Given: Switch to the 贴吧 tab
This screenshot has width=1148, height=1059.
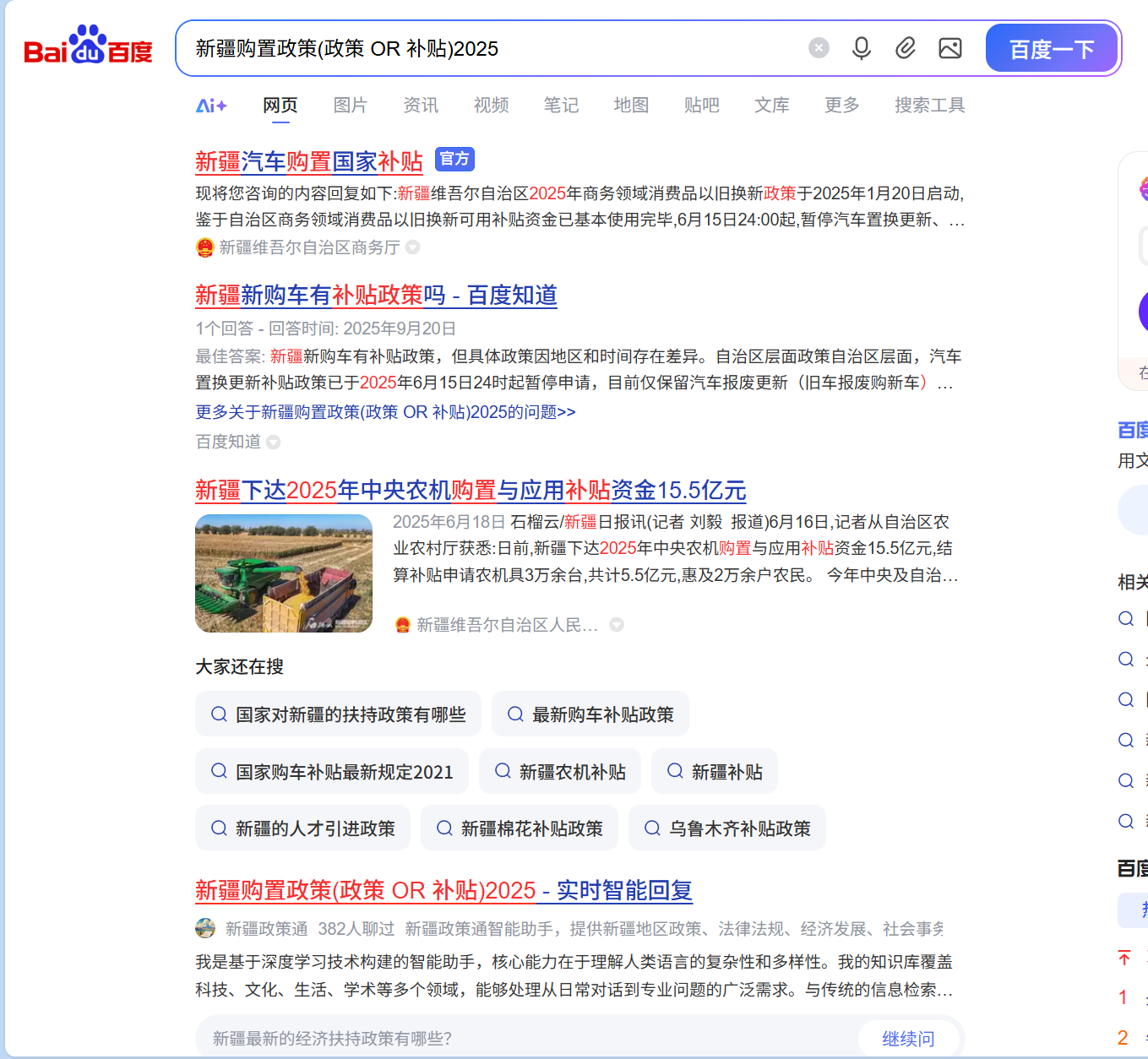Looking at the screenshot, I should (x=701, y=105).
